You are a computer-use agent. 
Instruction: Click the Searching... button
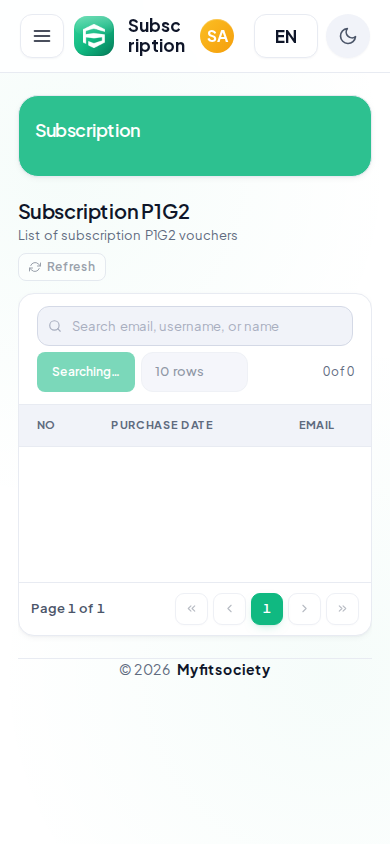pos(86,372)
